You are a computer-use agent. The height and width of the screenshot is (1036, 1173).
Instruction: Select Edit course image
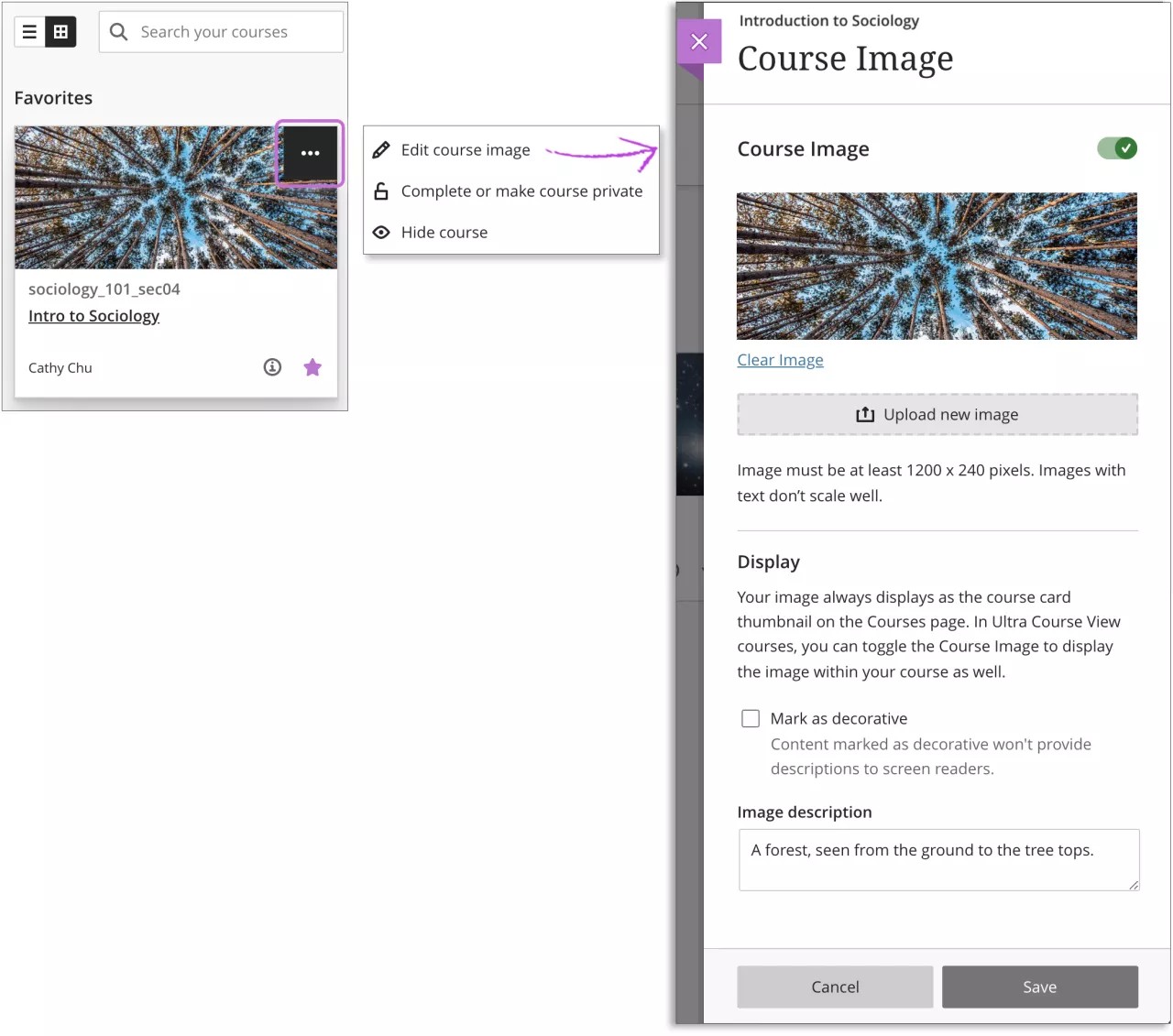click(466, 149)
